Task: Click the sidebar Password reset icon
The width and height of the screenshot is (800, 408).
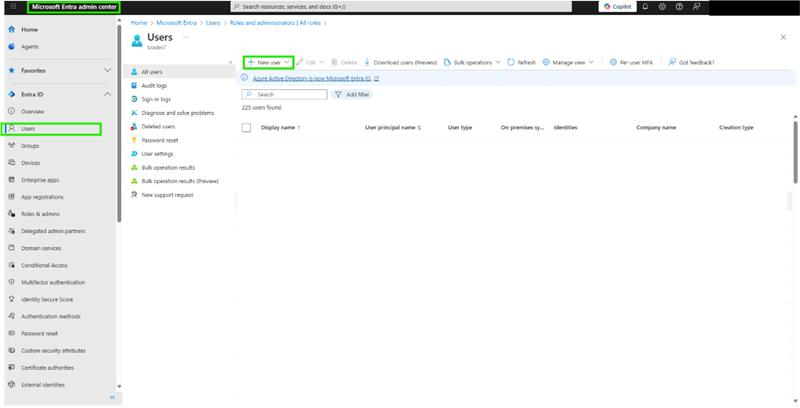Action: pos(12,333)
